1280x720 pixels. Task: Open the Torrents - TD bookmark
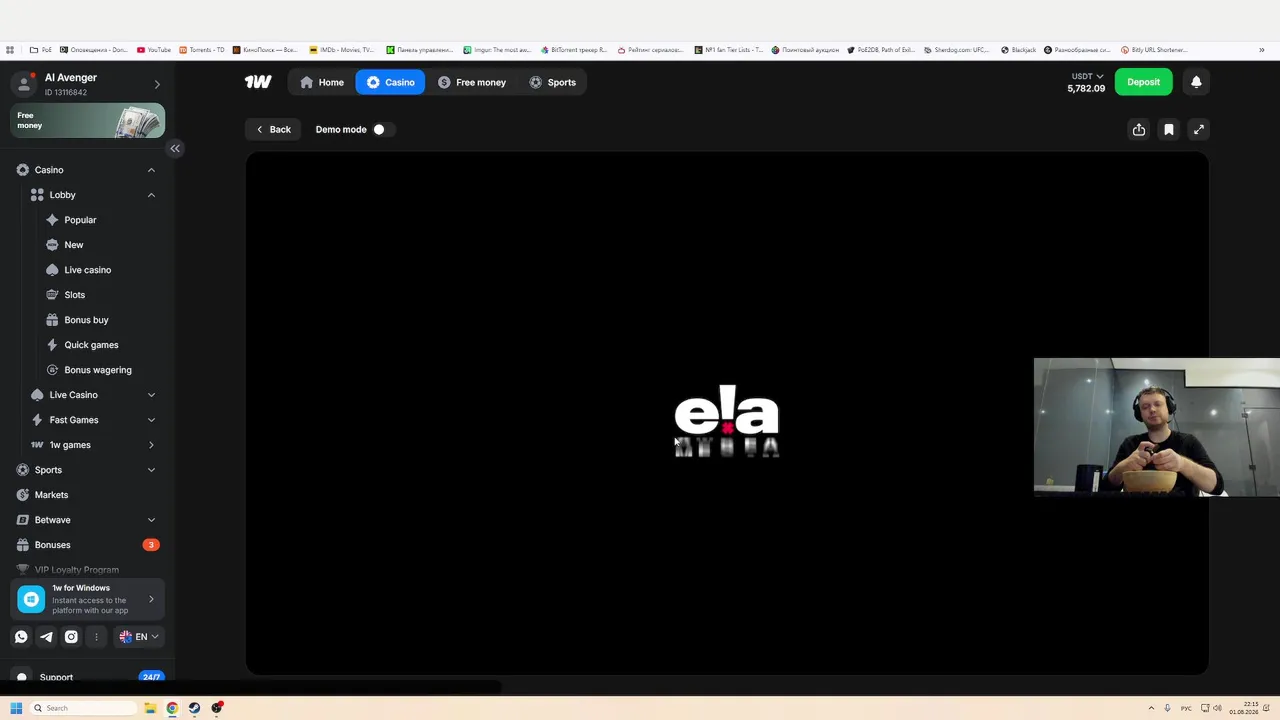(202, 50)
